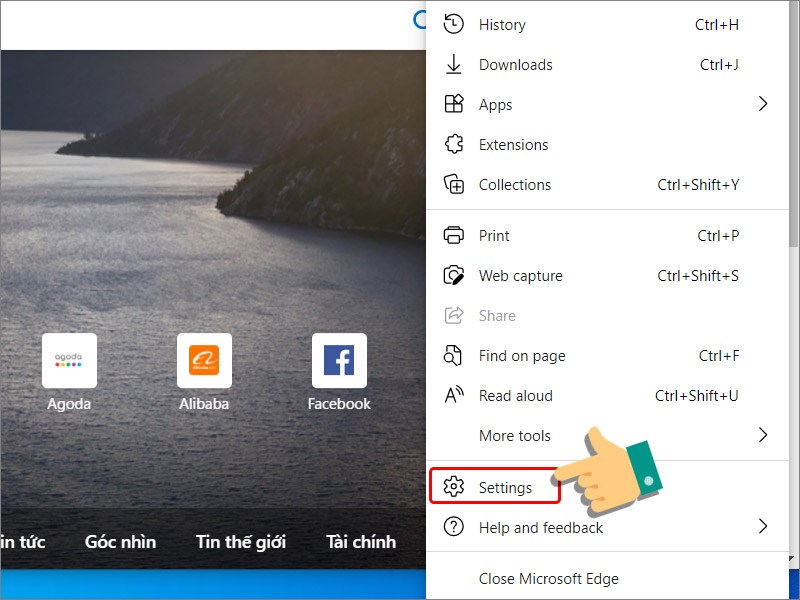800x600 pixels.
Task: Select Close Microsoft Edge
Action: pyautogui.click(x=607, y=579)
